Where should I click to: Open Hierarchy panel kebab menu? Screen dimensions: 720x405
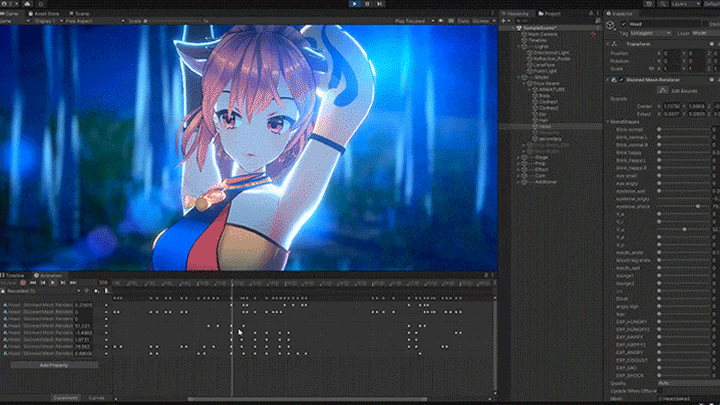(598, 14)
